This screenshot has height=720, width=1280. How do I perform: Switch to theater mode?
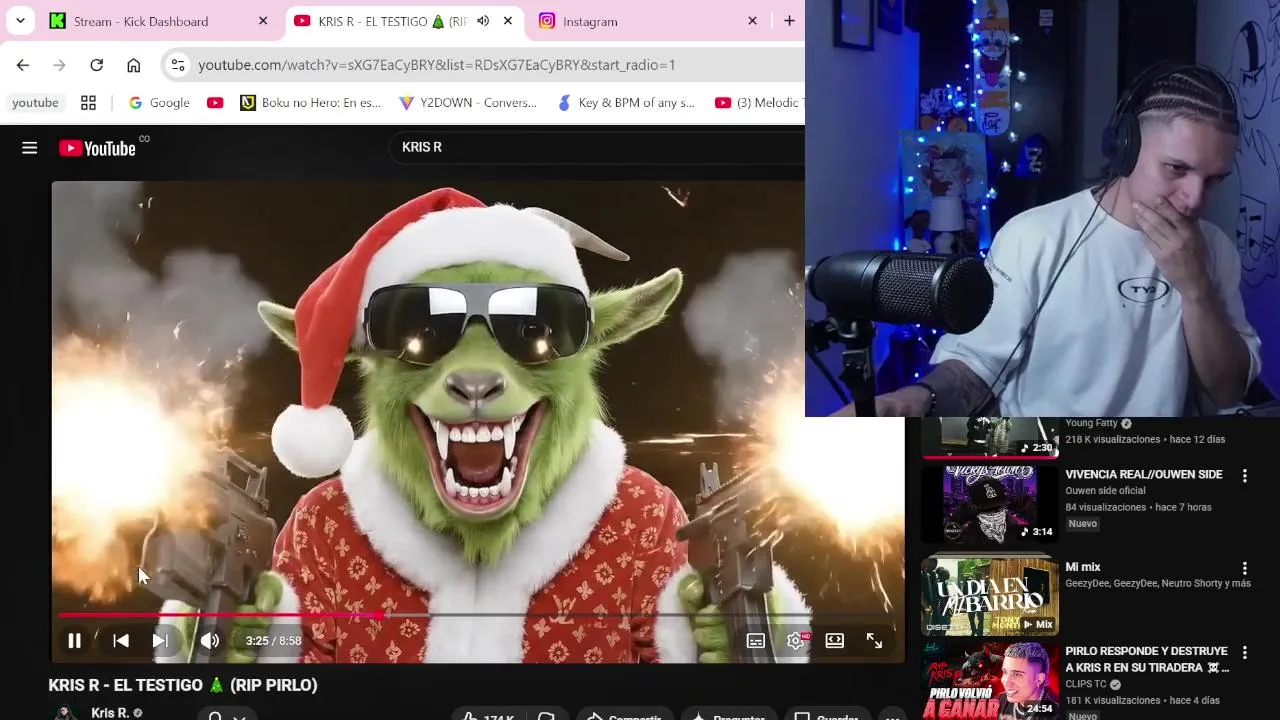[x=835, y=641]
